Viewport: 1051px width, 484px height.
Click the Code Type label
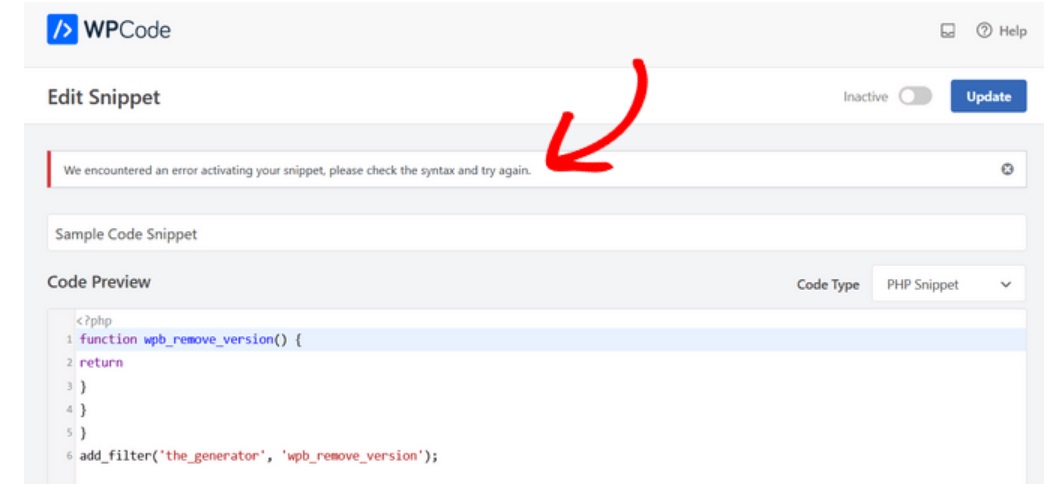point(827,285)
